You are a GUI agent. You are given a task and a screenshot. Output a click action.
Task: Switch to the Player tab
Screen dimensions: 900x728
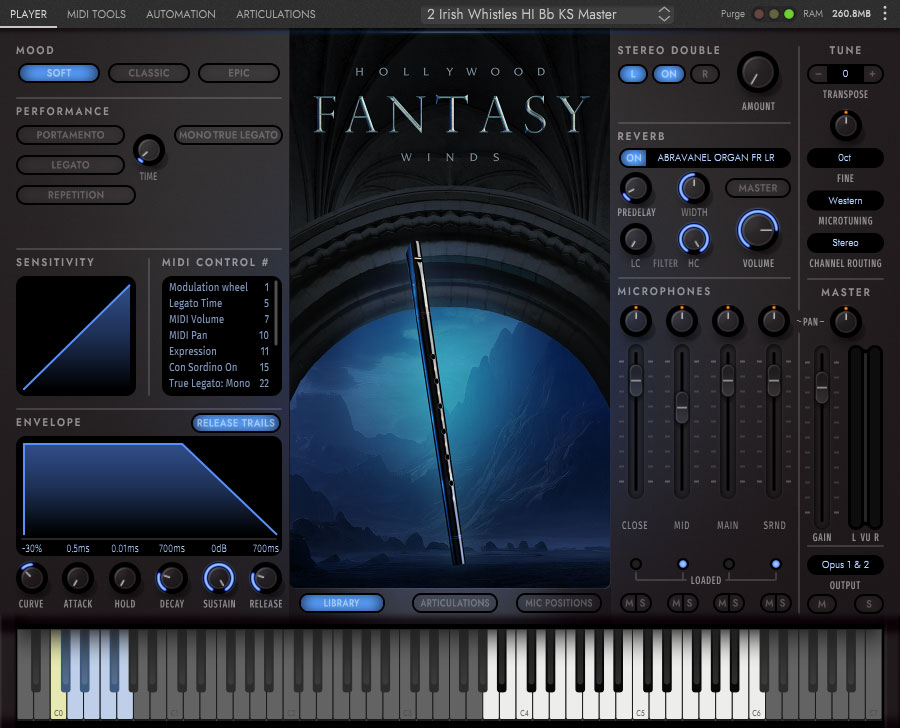(x=28, y=14)
